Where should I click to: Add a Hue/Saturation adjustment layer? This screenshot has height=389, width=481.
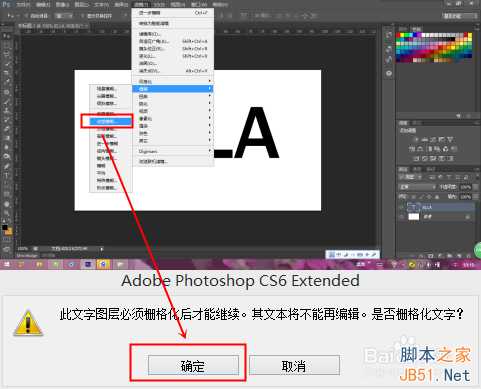point(412,149)
